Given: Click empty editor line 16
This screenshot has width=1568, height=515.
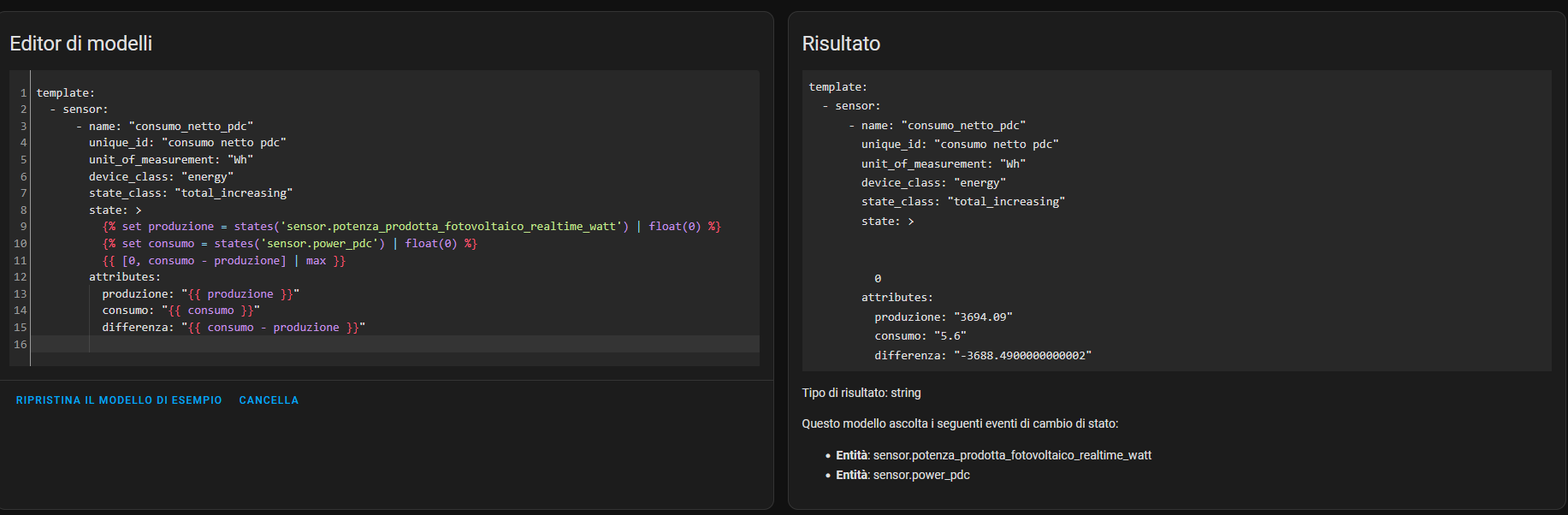Looking at the screenshot, I should [395, 344].
